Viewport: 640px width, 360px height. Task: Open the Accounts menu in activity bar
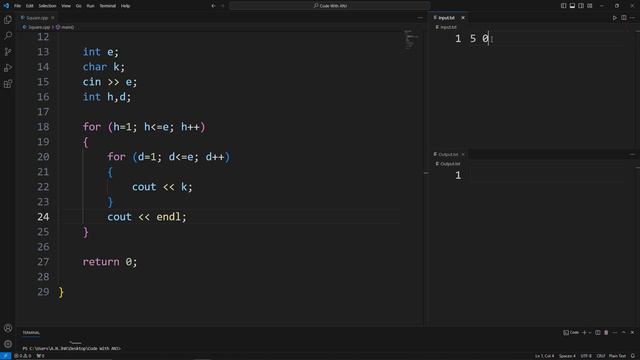coord(8,328)
